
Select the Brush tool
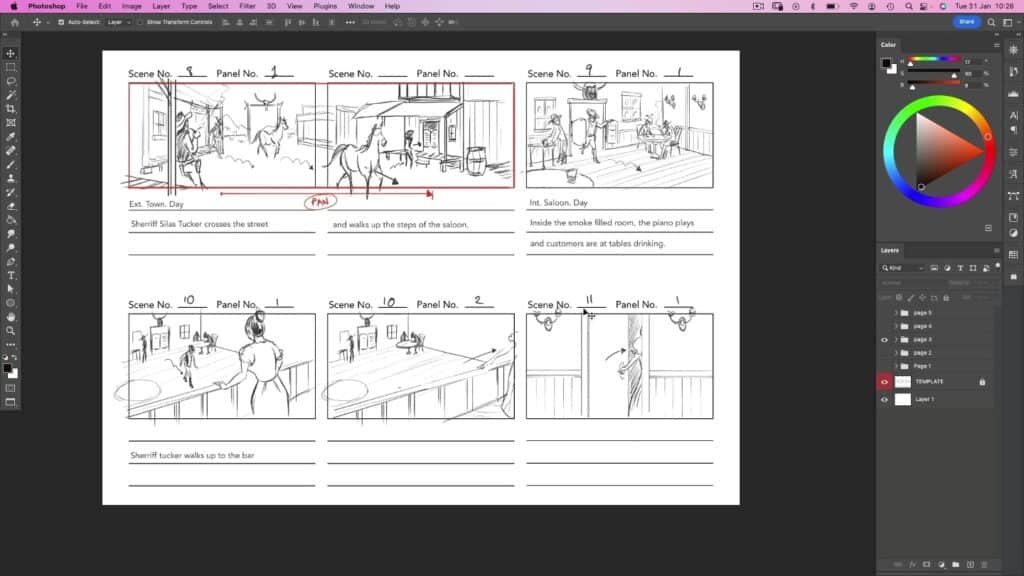click(10, 165)
